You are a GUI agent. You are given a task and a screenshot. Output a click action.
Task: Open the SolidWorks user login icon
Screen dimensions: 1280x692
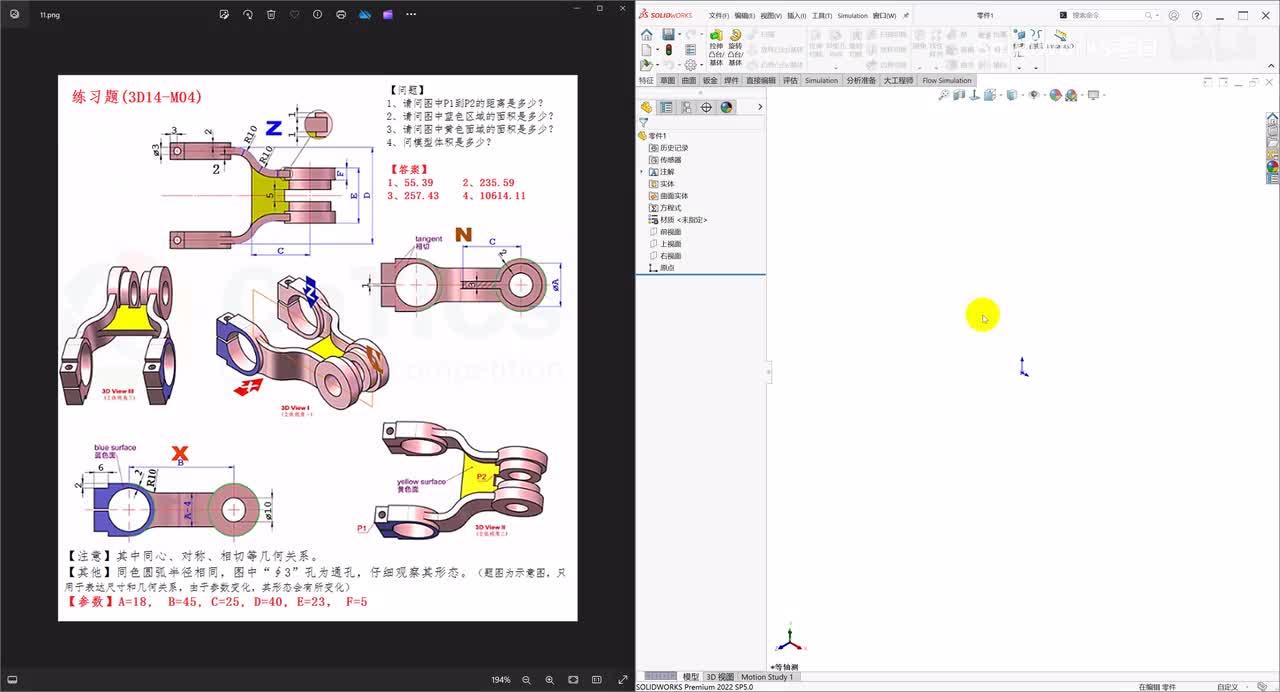1173,15
